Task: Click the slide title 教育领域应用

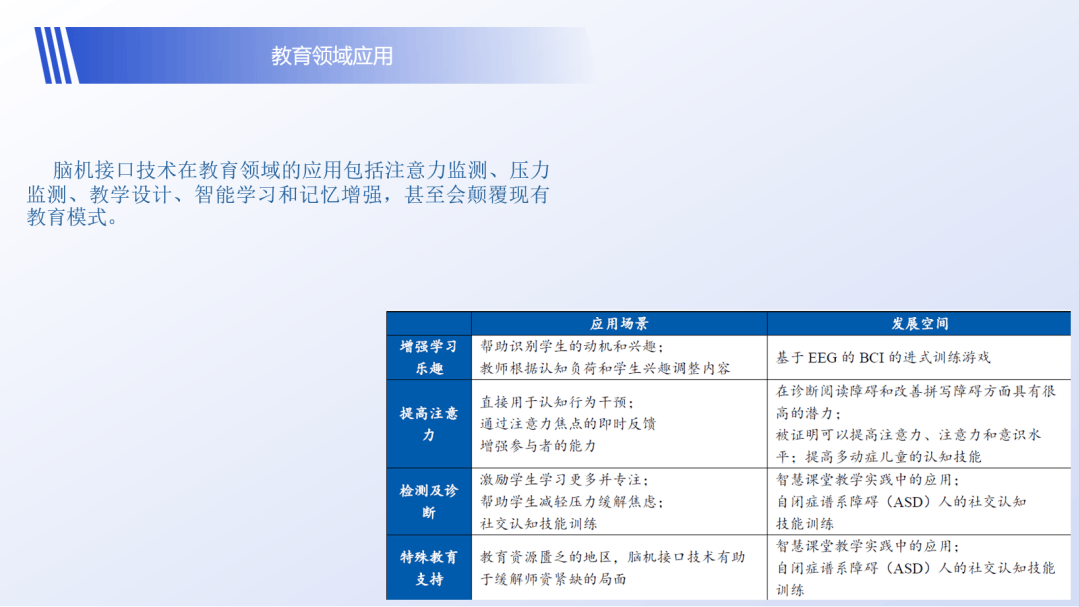Action: pos(331,56)
